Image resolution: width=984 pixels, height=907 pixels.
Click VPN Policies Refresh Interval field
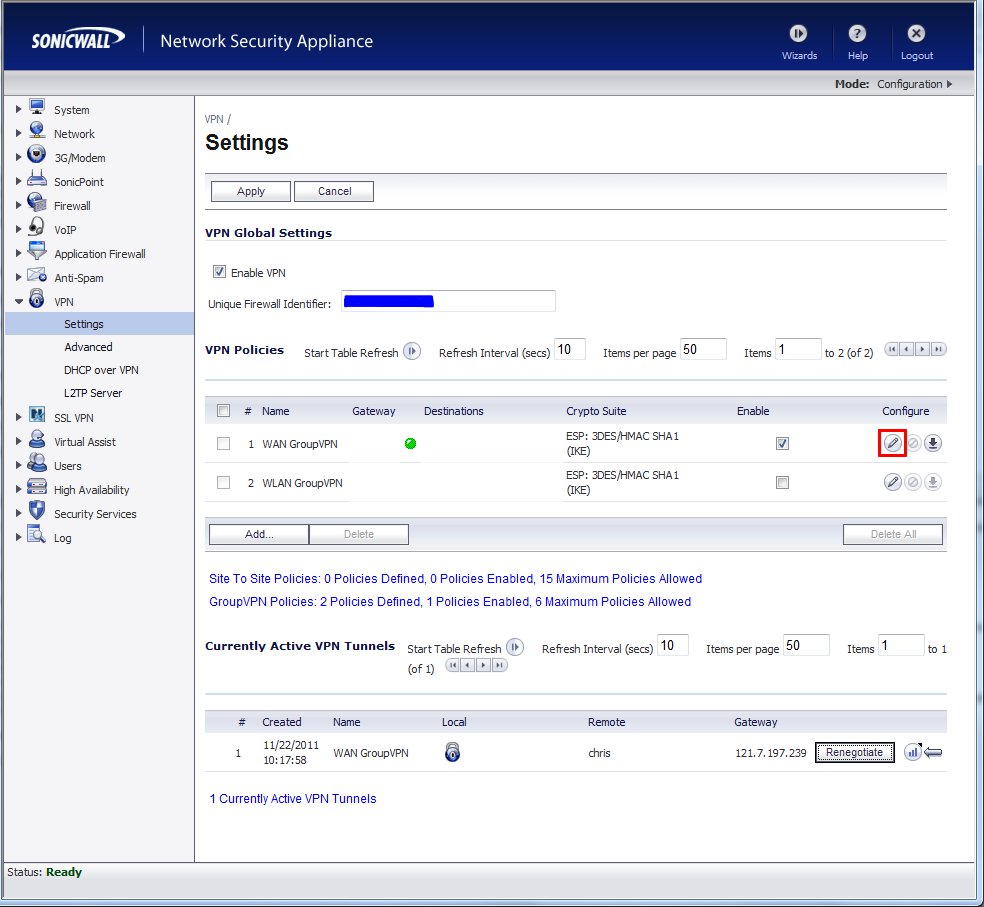[x=570, y=350]
